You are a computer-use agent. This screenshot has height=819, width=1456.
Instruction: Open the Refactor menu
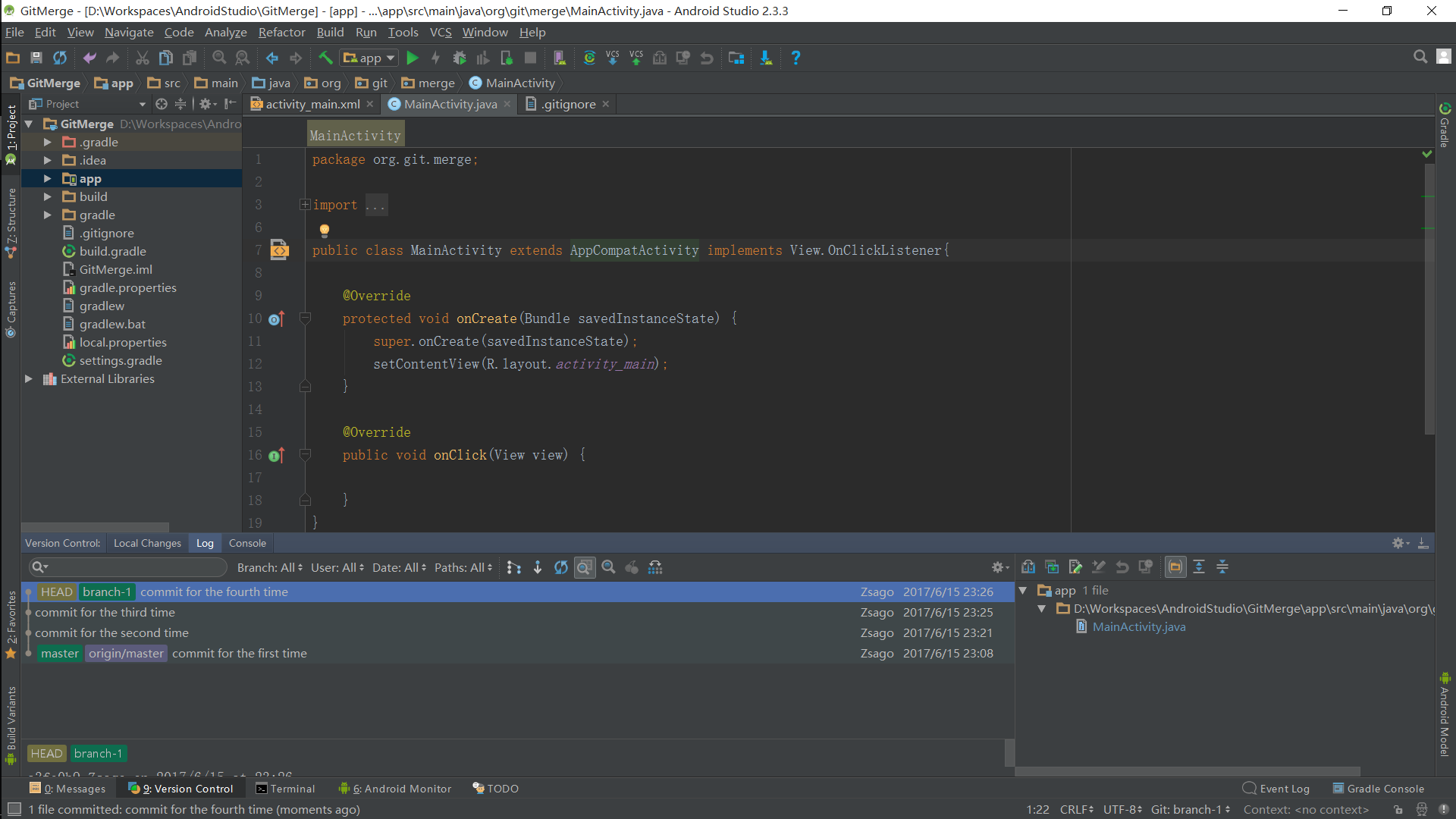281,32
